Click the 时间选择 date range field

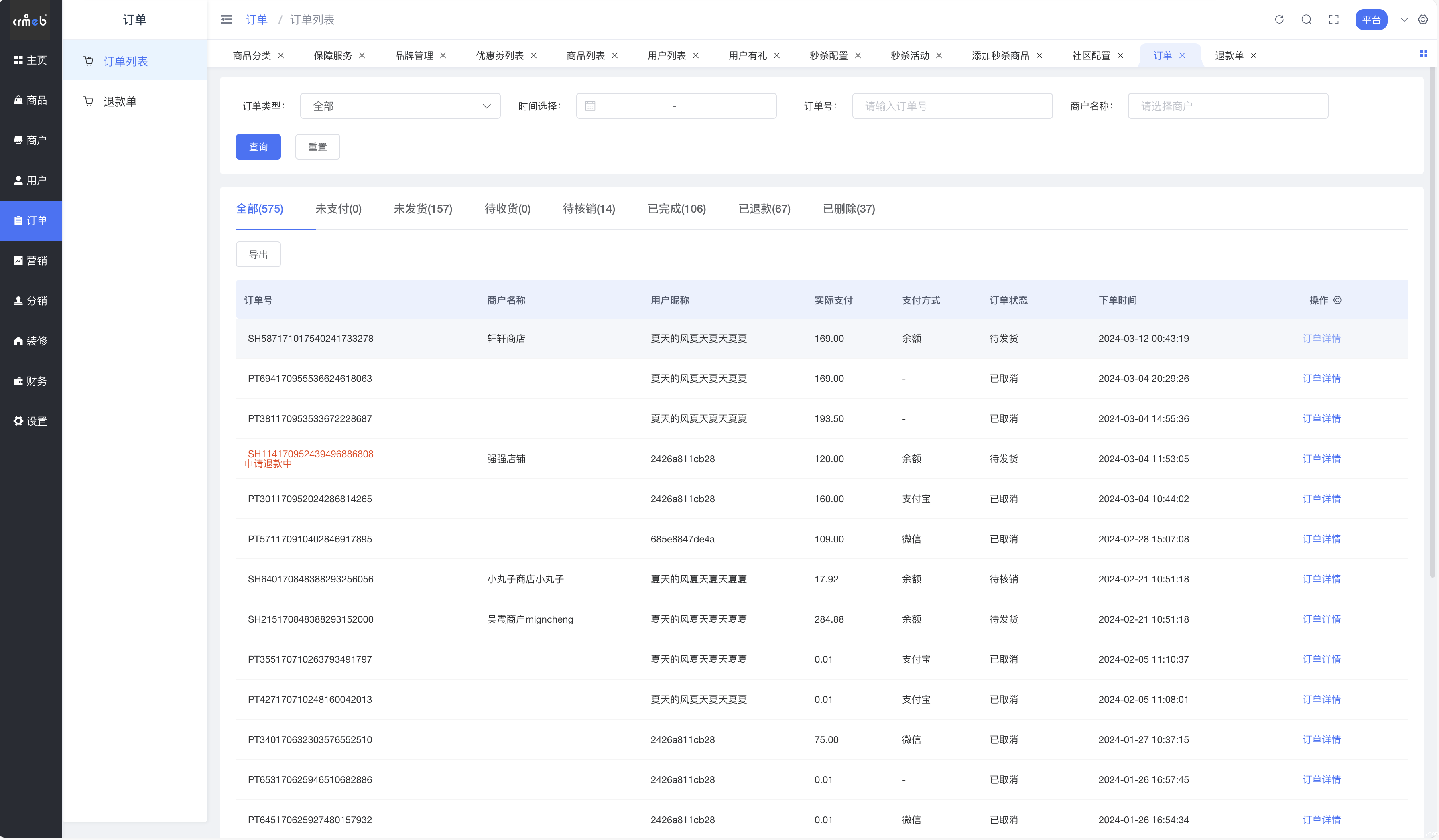(676, 106)
